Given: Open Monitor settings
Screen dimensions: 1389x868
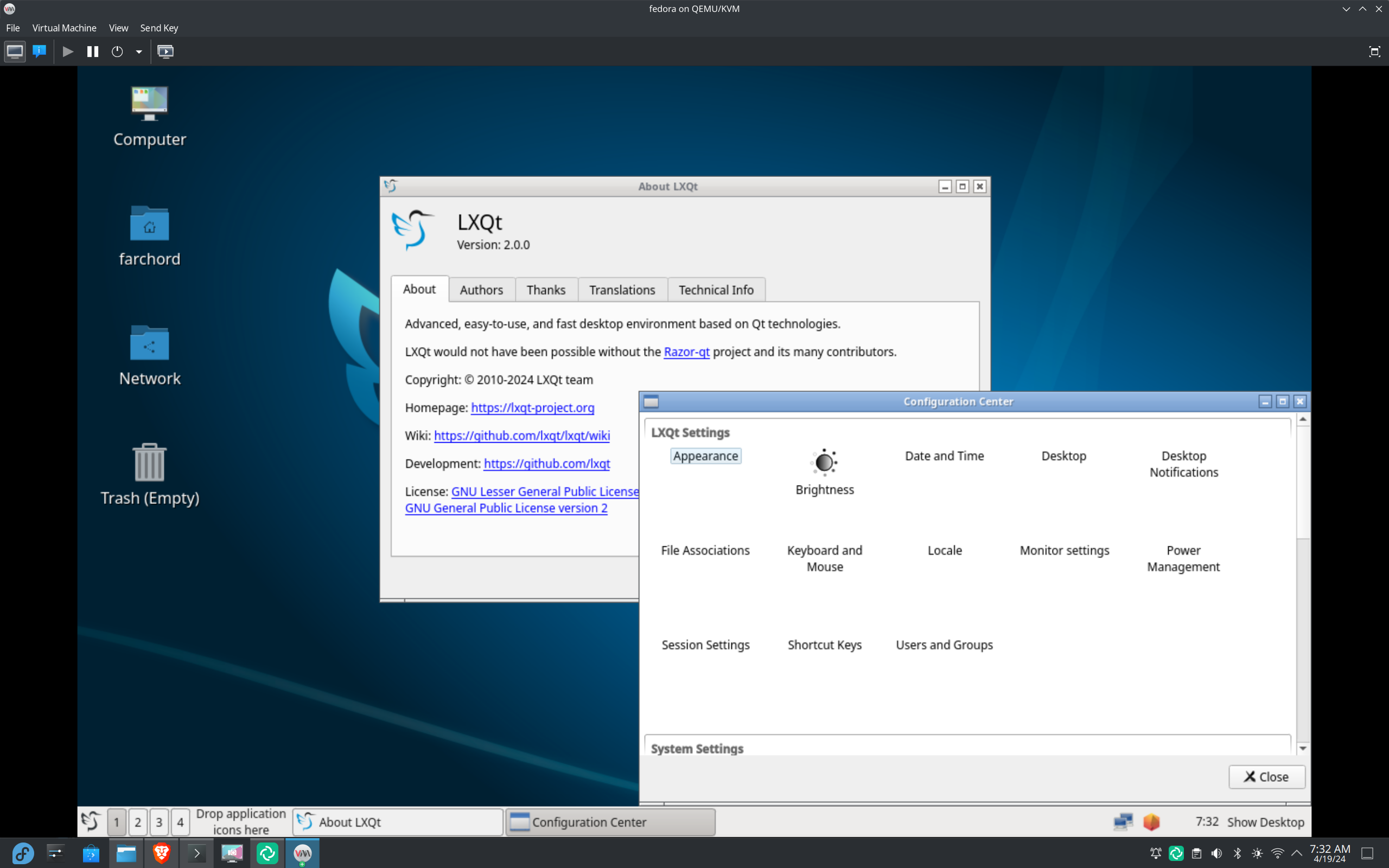Looking at the screenshot, I should point(1064,551).
